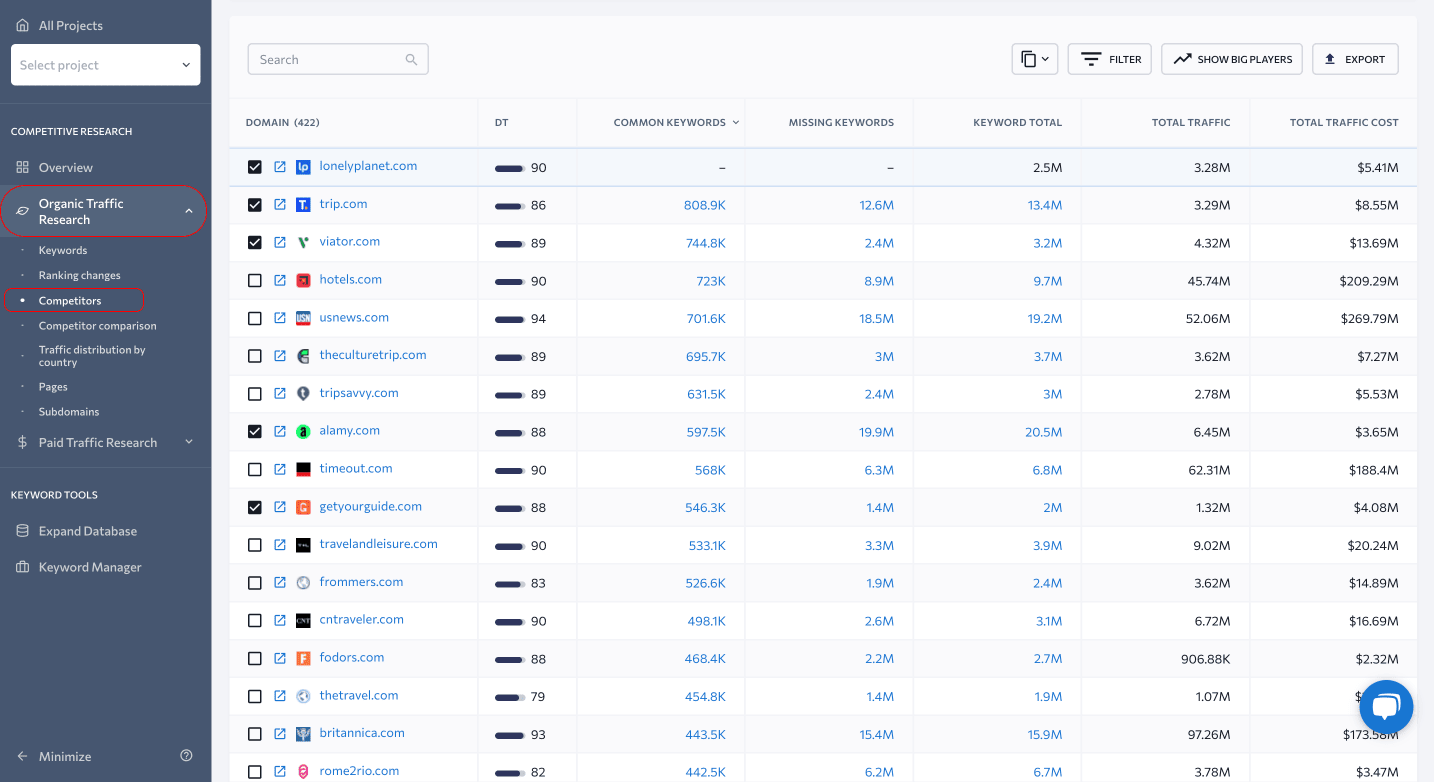Screen dimensions: 1434x782
Task: Click the Total Traffic Cost column header
Action: click(1344, 123)
